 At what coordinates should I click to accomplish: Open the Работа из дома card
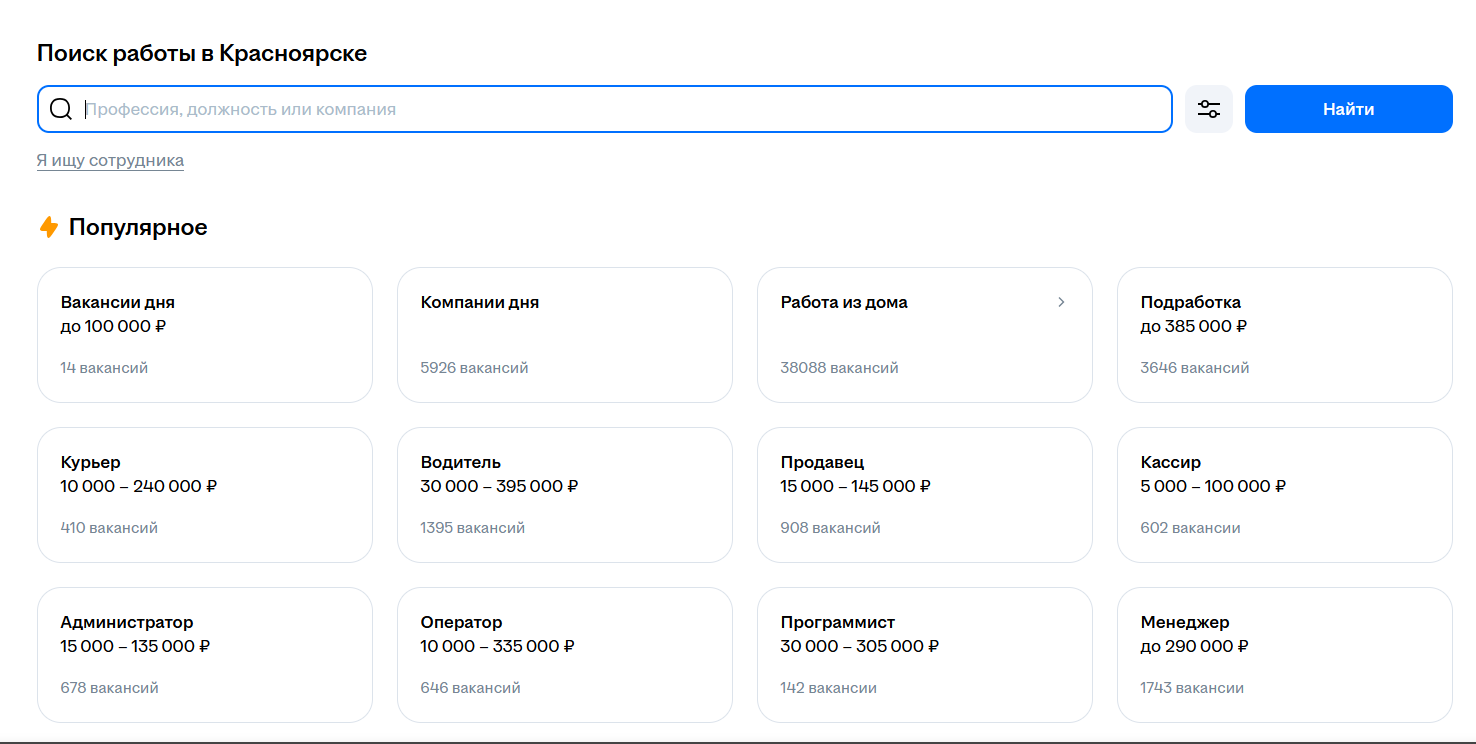[925, 335]
